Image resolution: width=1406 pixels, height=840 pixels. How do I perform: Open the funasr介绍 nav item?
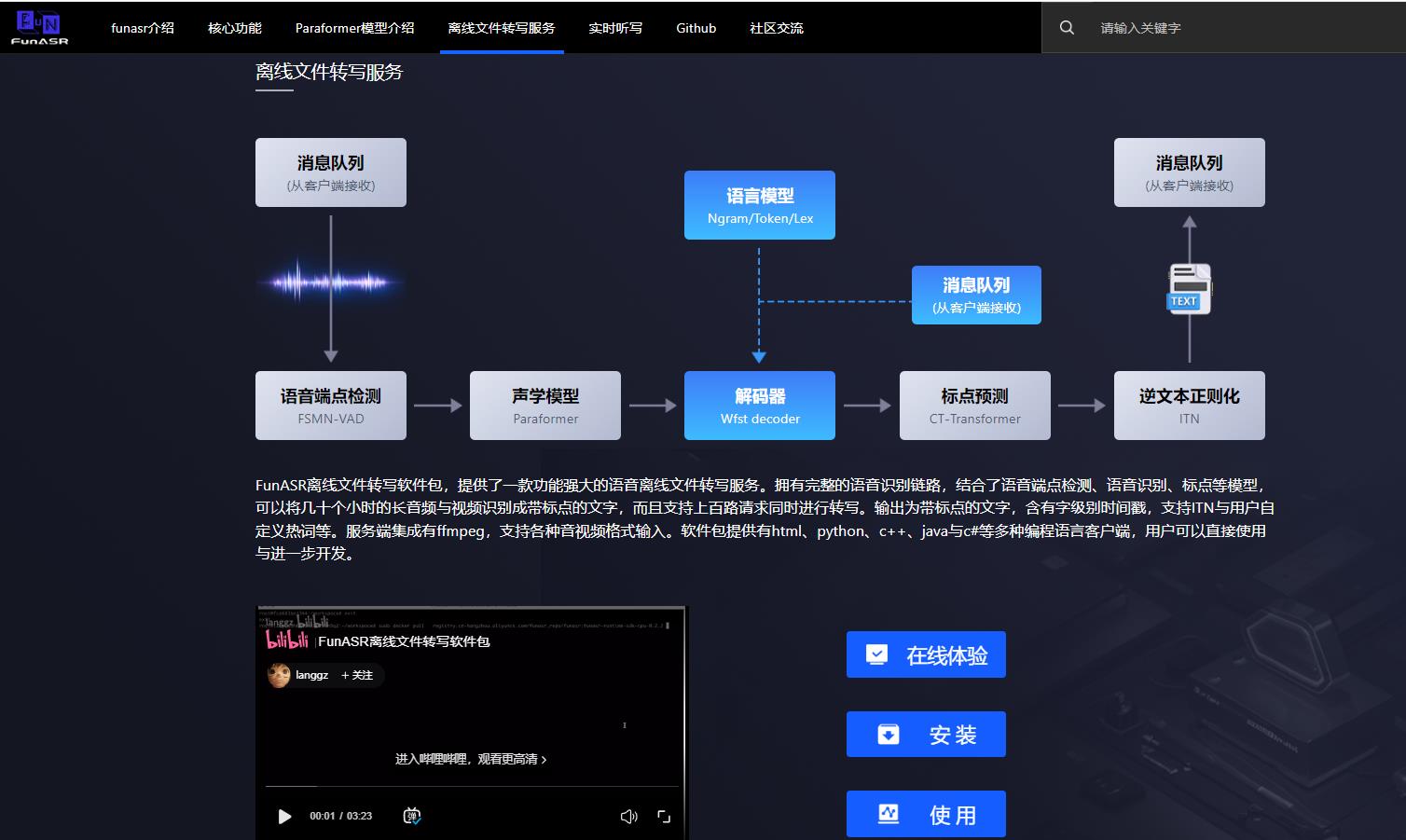[142, 28]
